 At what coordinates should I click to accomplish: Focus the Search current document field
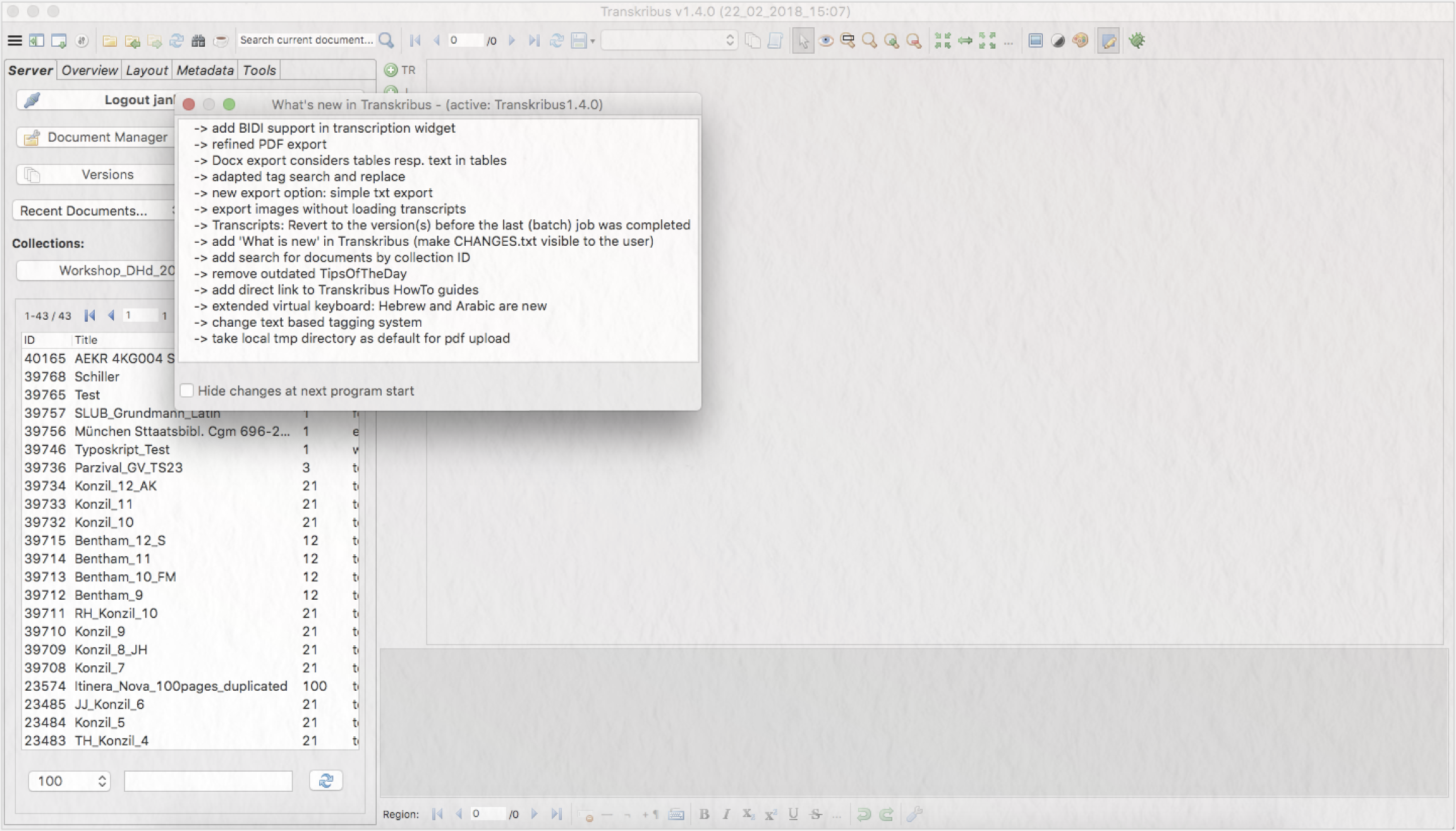coord(306,40)
